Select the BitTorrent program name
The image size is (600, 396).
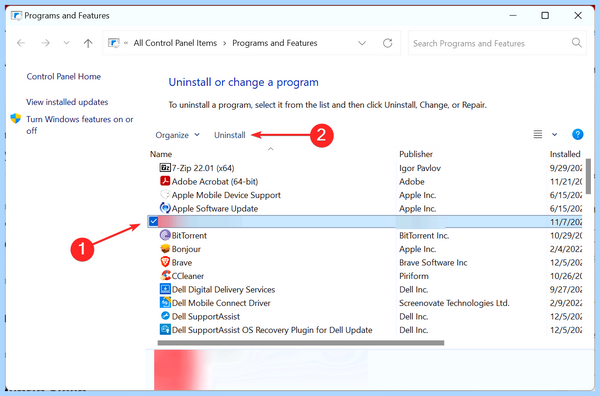click(x=189, y=235)
